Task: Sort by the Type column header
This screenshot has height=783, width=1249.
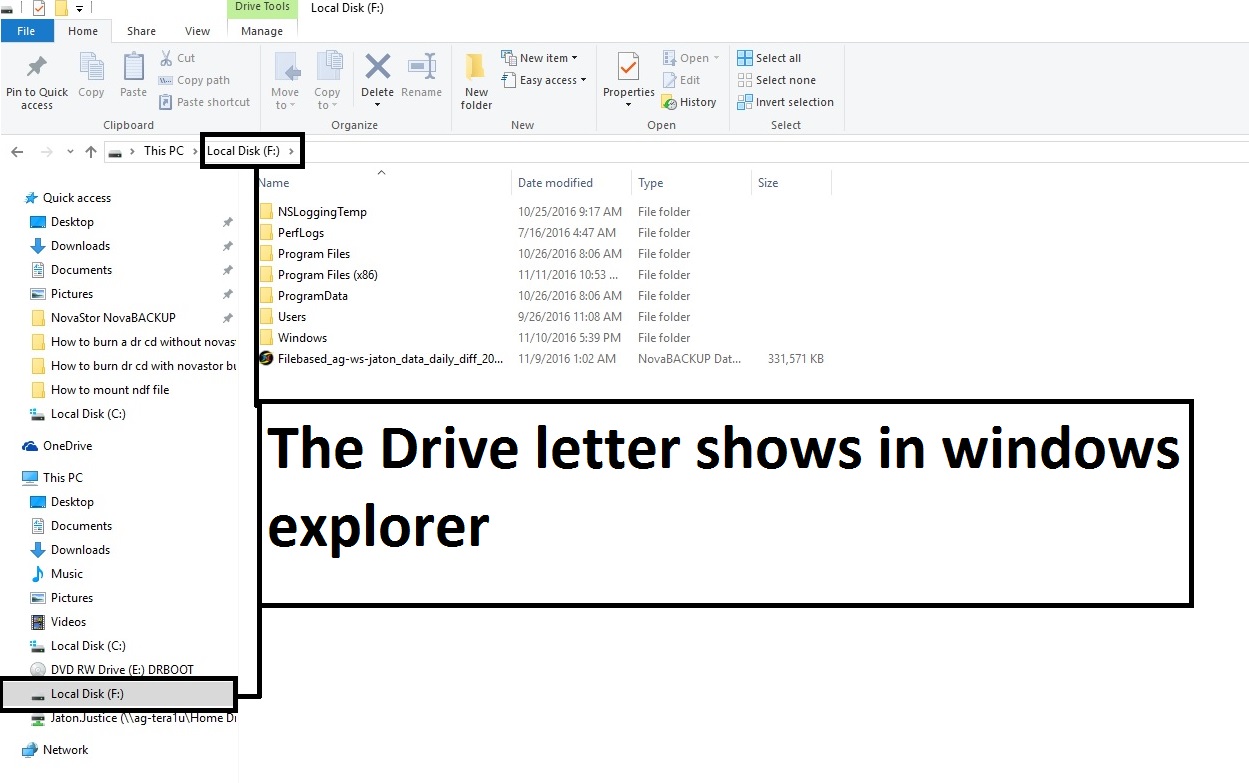Action: click(651, 183)
